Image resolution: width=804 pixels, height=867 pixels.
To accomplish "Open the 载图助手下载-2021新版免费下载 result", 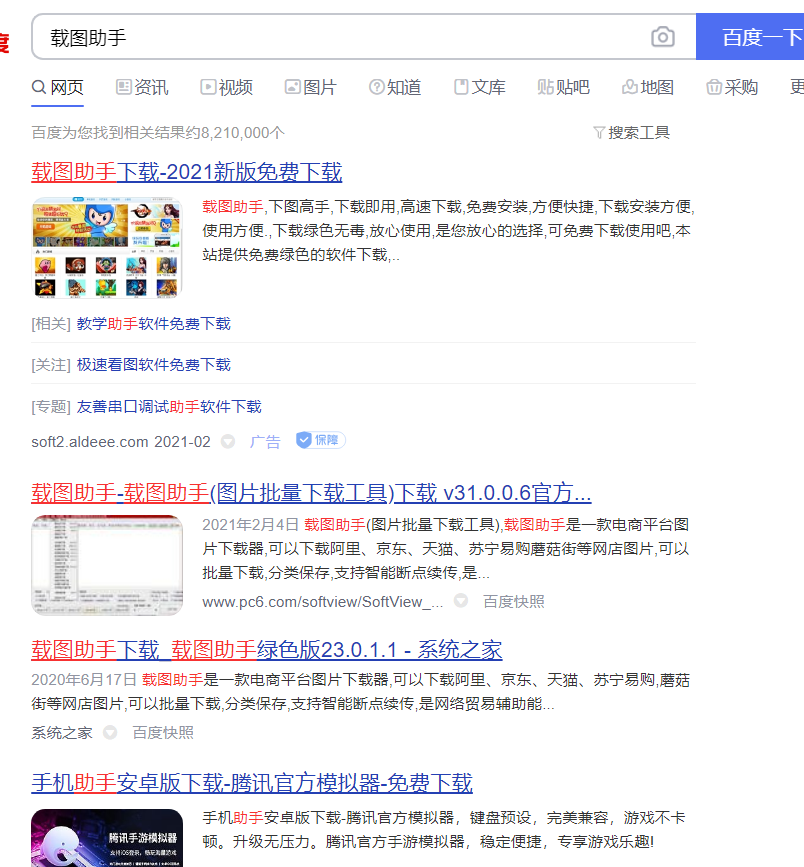I will [x=187, y=172].
